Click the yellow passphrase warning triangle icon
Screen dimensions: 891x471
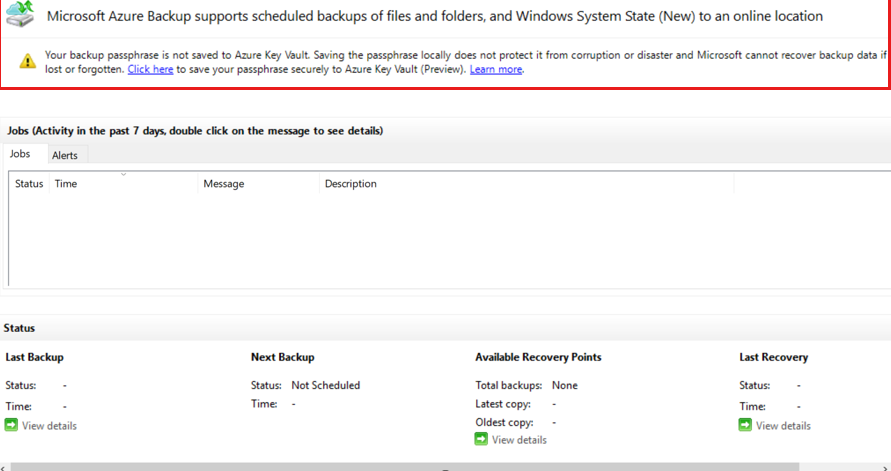[27, 62]
